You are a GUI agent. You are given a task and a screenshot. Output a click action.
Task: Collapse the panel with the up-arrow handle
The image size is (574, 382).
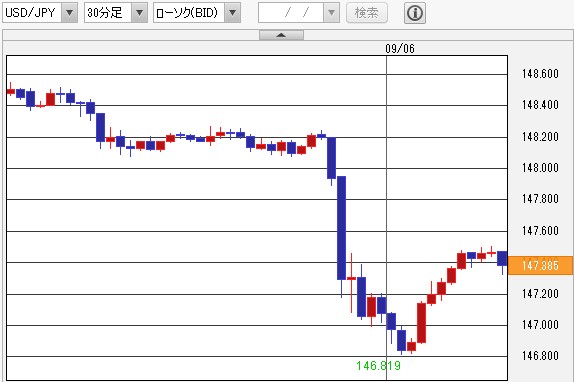(x=281, y=35)
